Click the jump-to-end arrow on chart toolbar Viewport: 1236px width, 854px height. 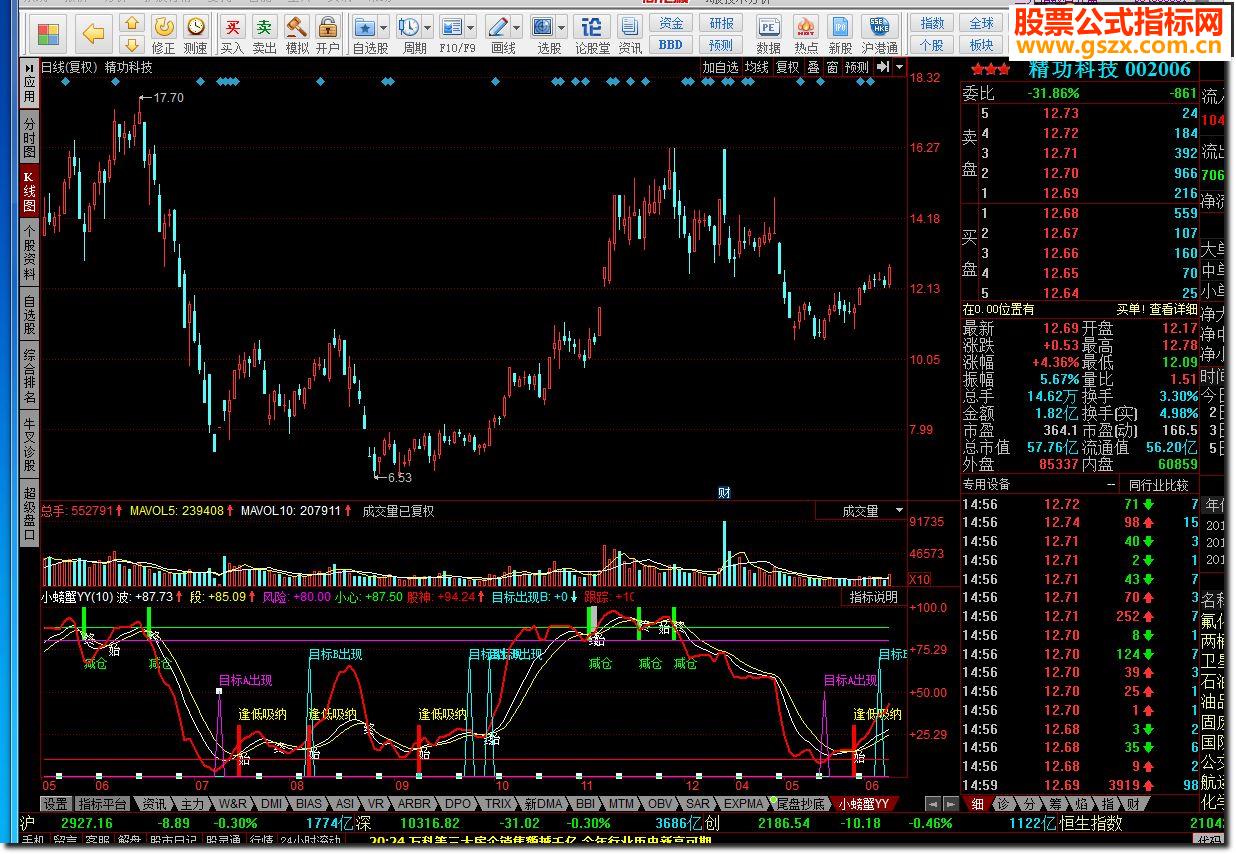pyautogui.click(x=883, y=67)
